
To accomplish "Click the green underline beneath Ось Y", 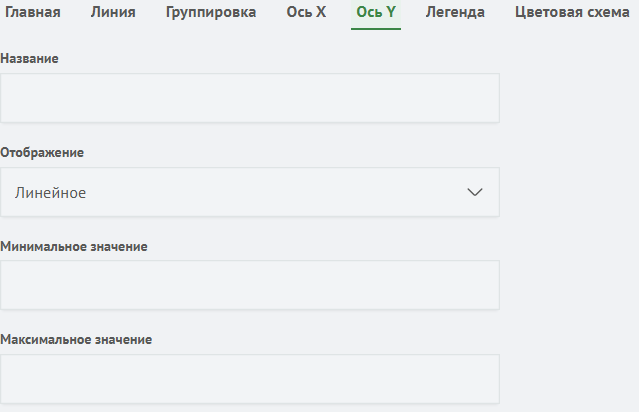I will pyautogui.click(x=376, y=29).
